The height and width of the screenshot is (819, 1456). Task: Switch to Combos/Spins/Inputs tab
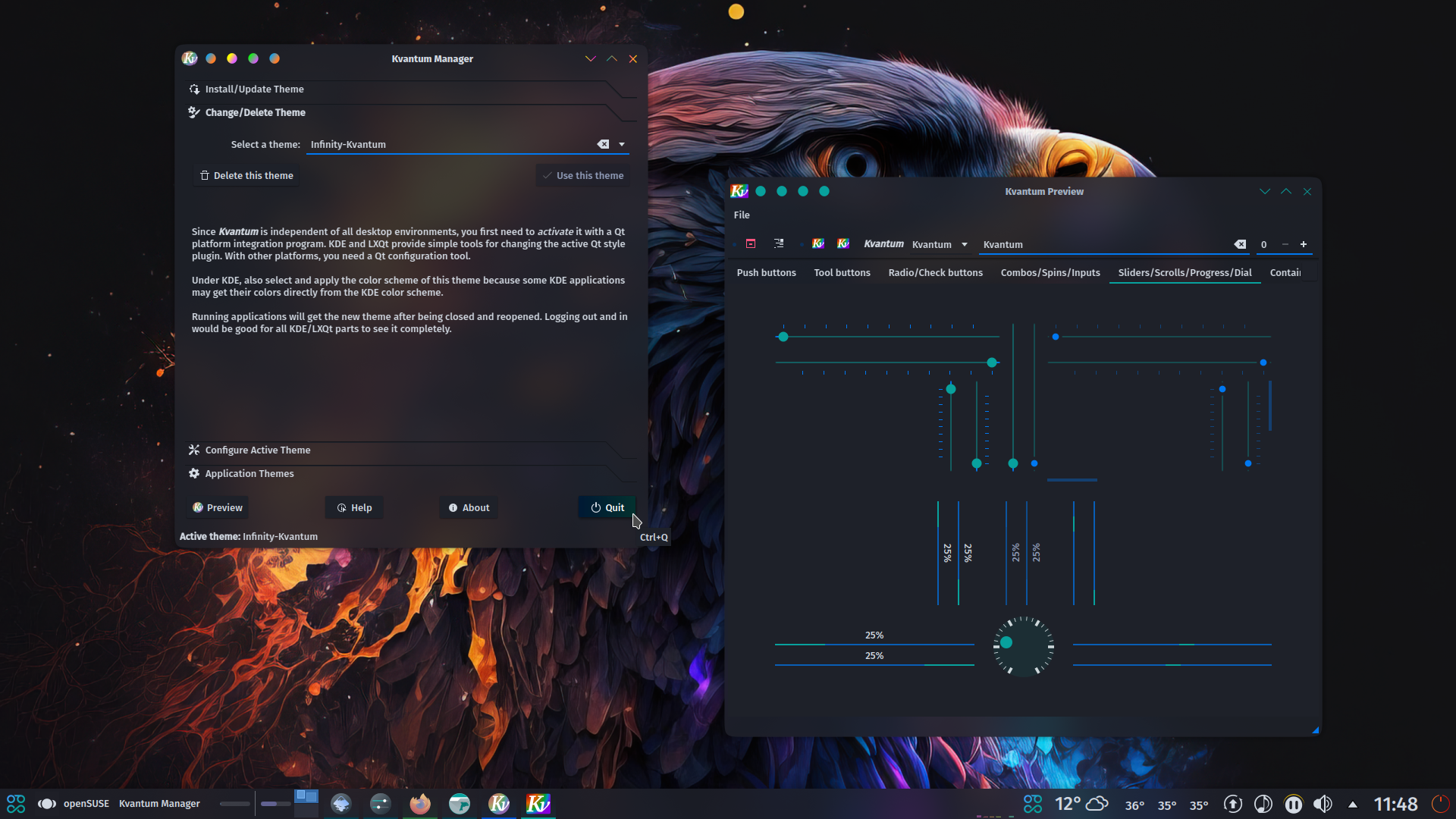pyautogui.click(x=1050, y=272)
